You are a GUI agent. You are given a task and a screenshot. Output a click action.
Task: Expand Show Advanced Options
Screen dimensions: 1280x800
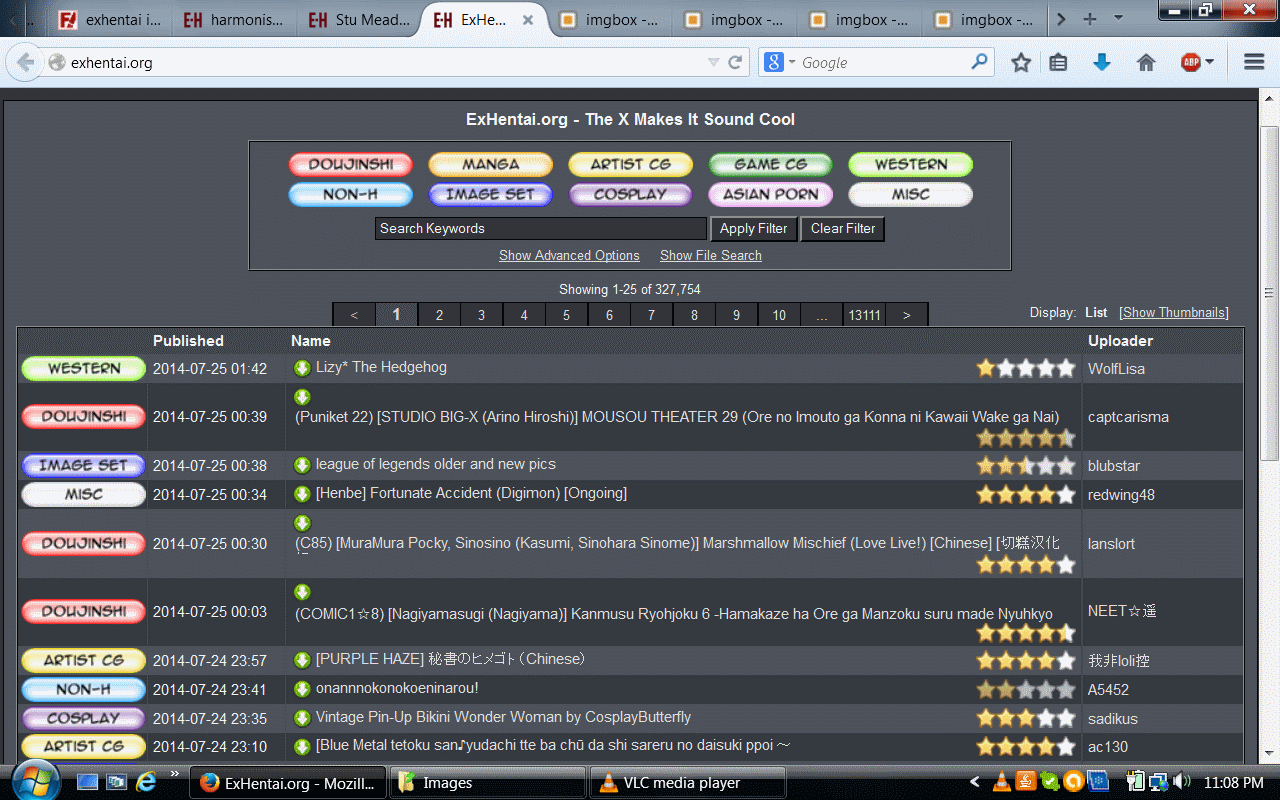[569, 256]
